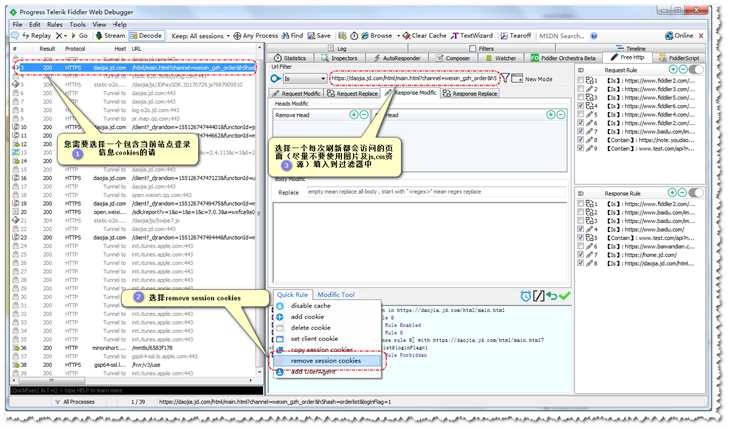This screenshot has height=429, width=729.
Task: Open the File menu
Action: point(18,24)
